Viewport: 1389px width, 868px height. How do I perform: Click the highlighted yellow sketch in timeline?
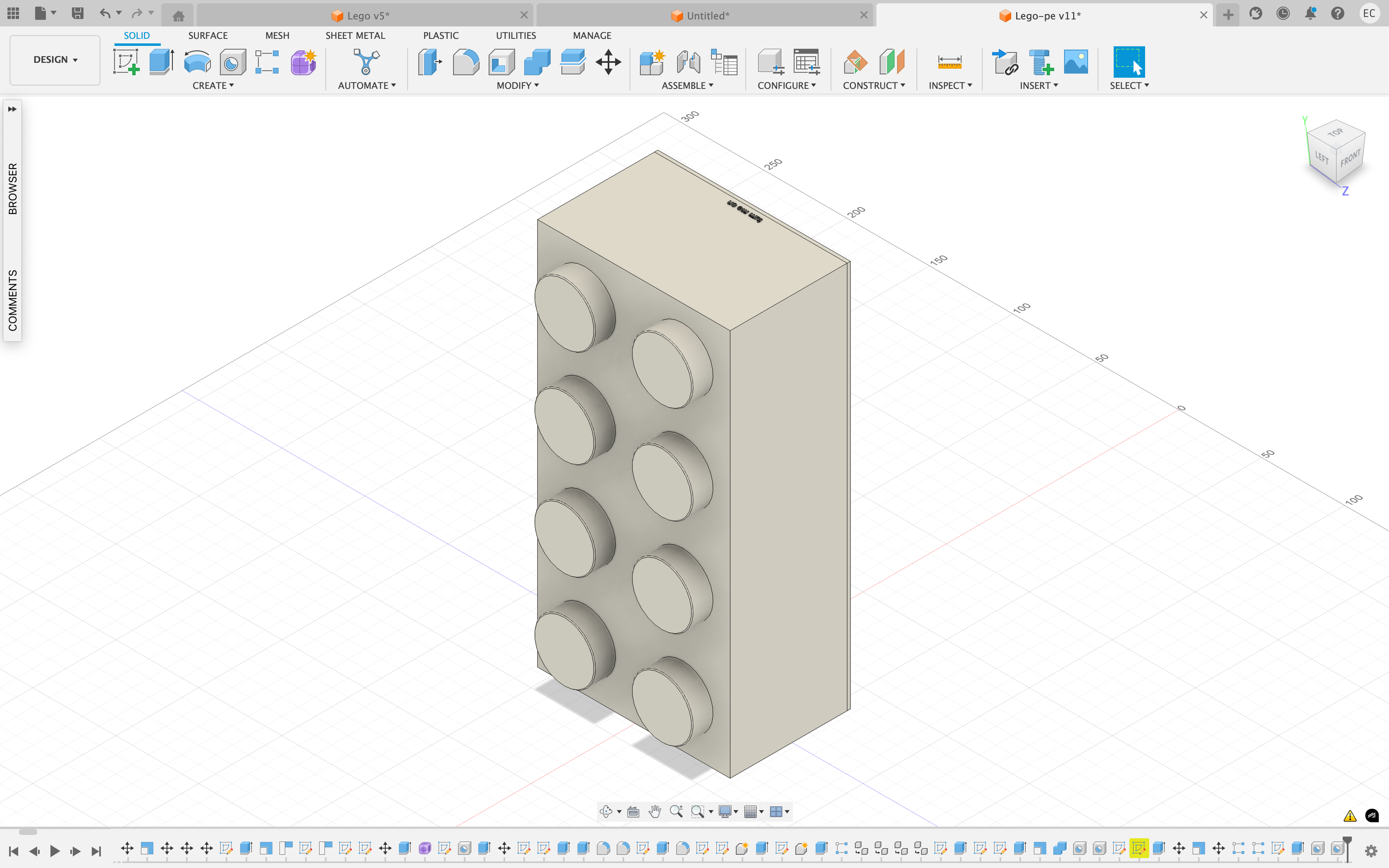coord(1139,848)
